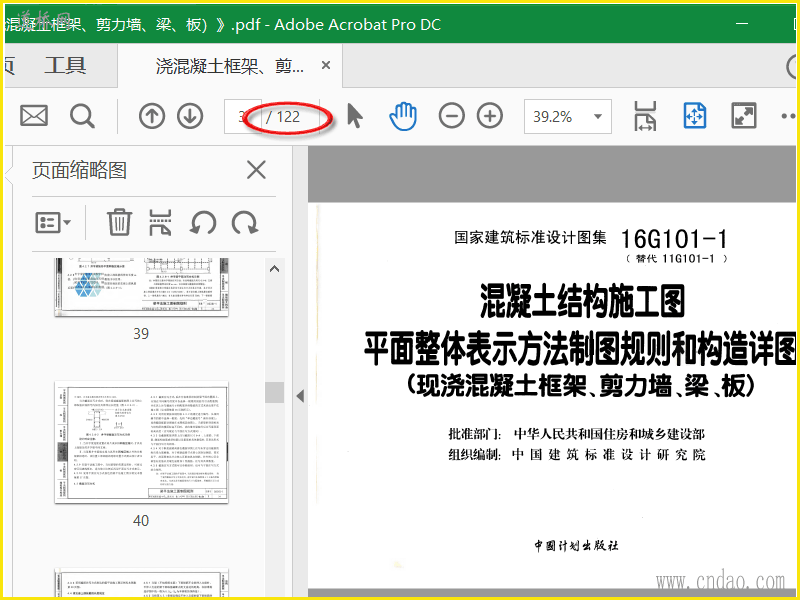This screenshot has height=600, width=800.
Task: Minimize the Acrobat window
Action: [742, 23]
